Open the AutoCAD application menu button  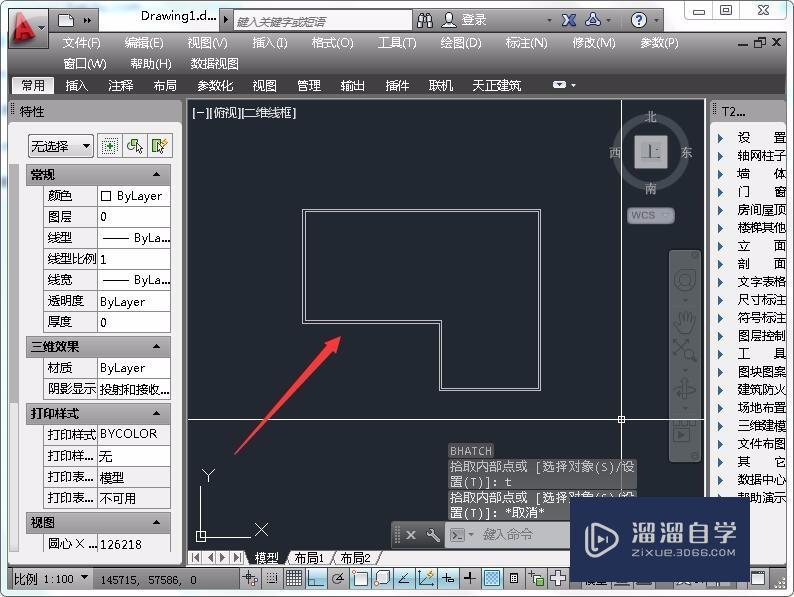tap(28, 28)
